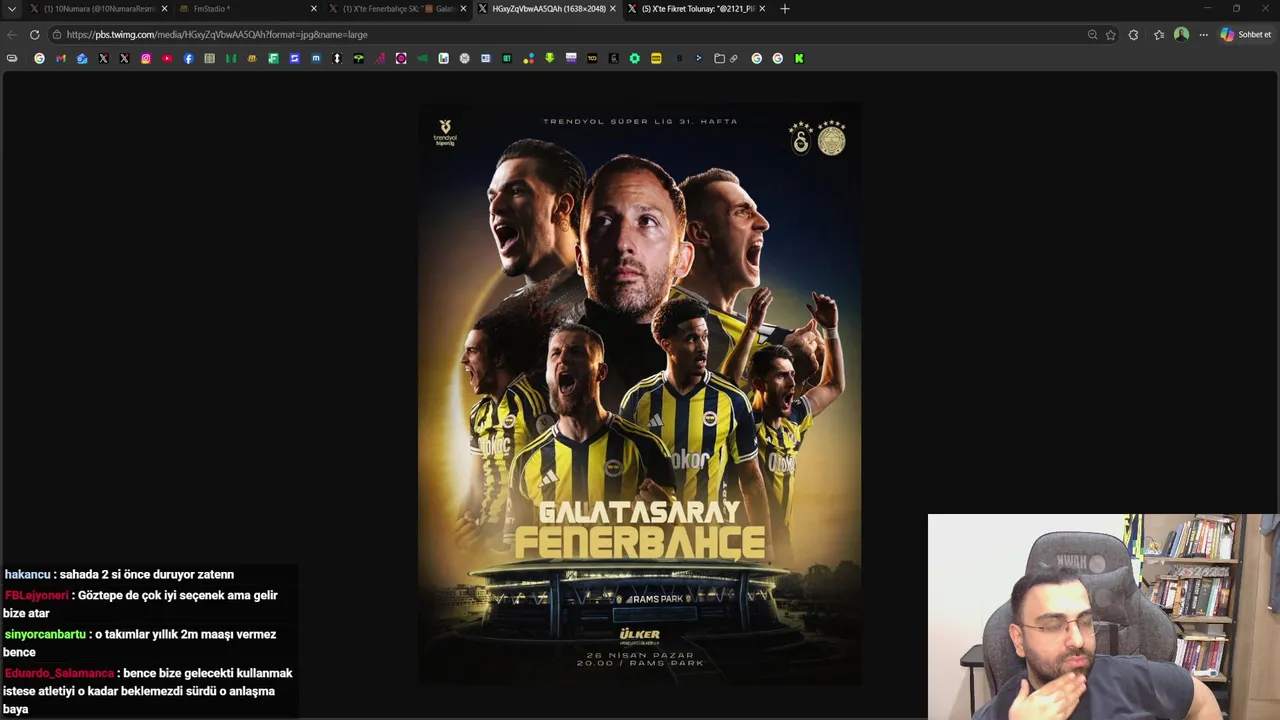The height and width of the screenshot is (720, 1280).
Task: Click the Sohbet et Copilot button
Action: [x=1246, y=34]
